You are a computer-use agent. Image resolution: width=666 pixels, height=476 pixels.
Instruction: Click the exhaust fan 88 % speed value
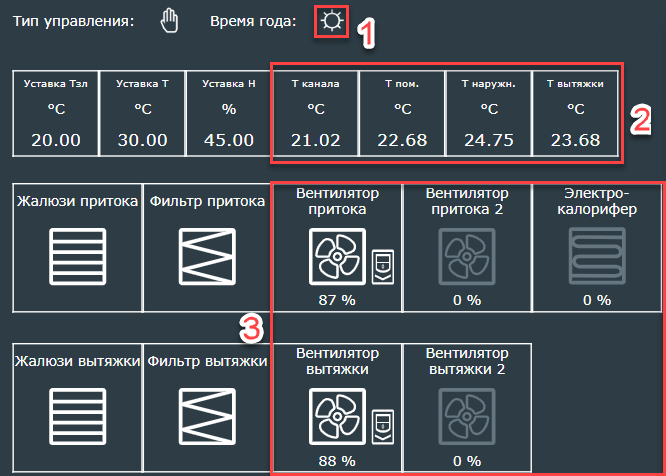coord(337,461)
